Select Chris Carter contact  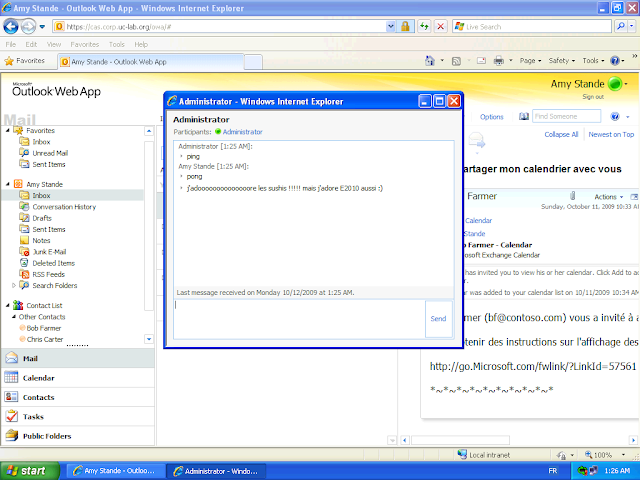coord(44,339)
